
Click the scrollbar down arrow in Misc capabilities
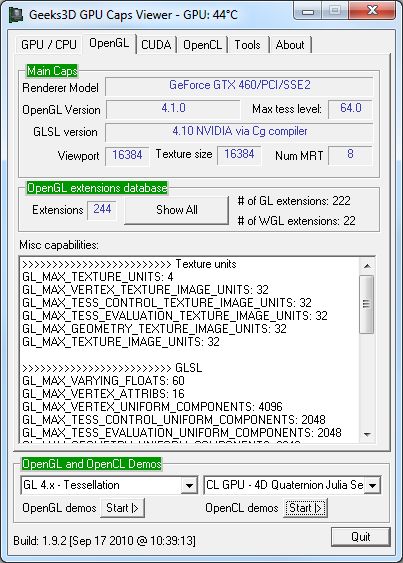coord(367,434)
